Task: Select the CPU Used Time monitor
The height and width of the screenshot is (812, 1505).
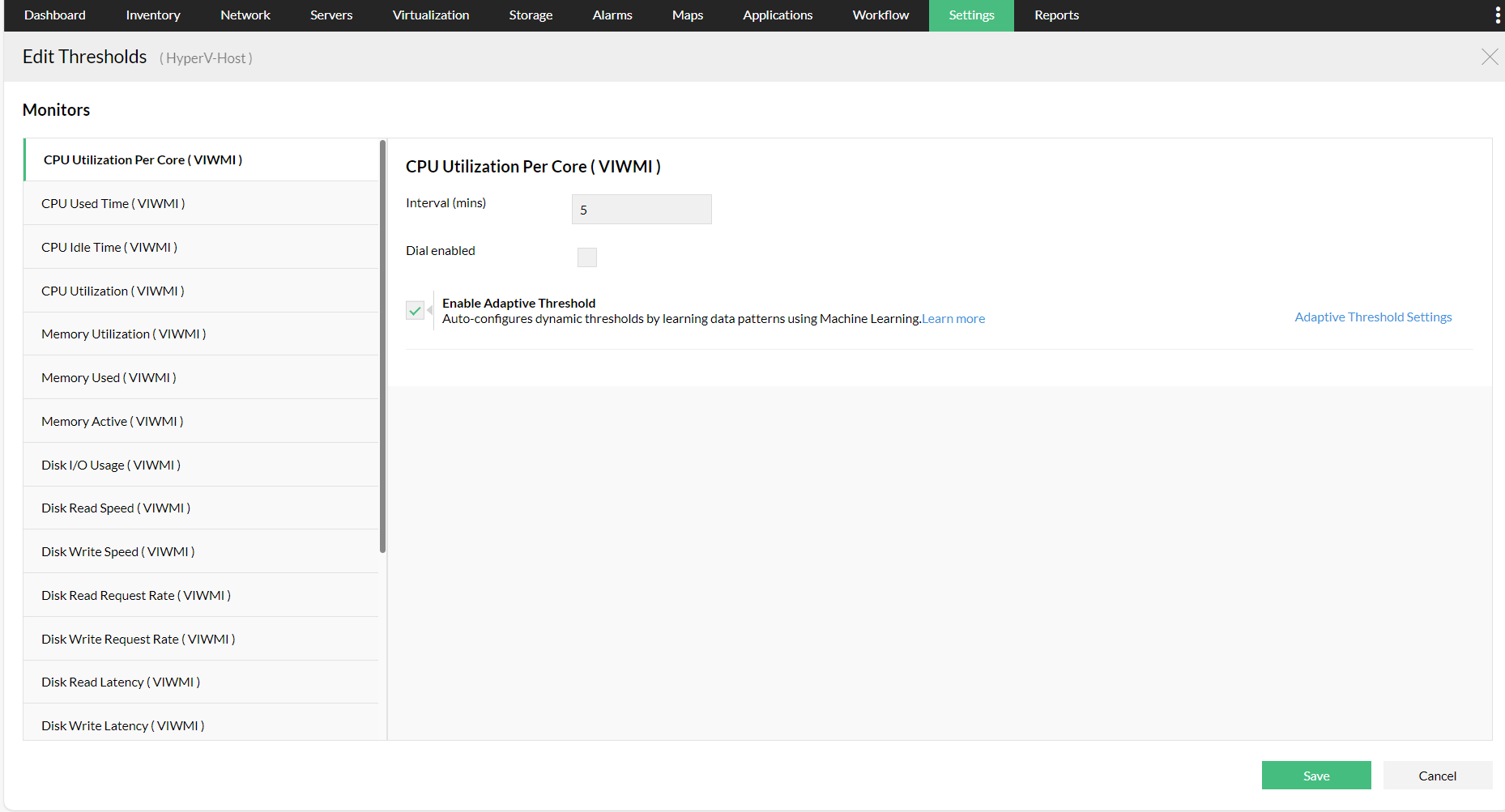Action: 112,203
